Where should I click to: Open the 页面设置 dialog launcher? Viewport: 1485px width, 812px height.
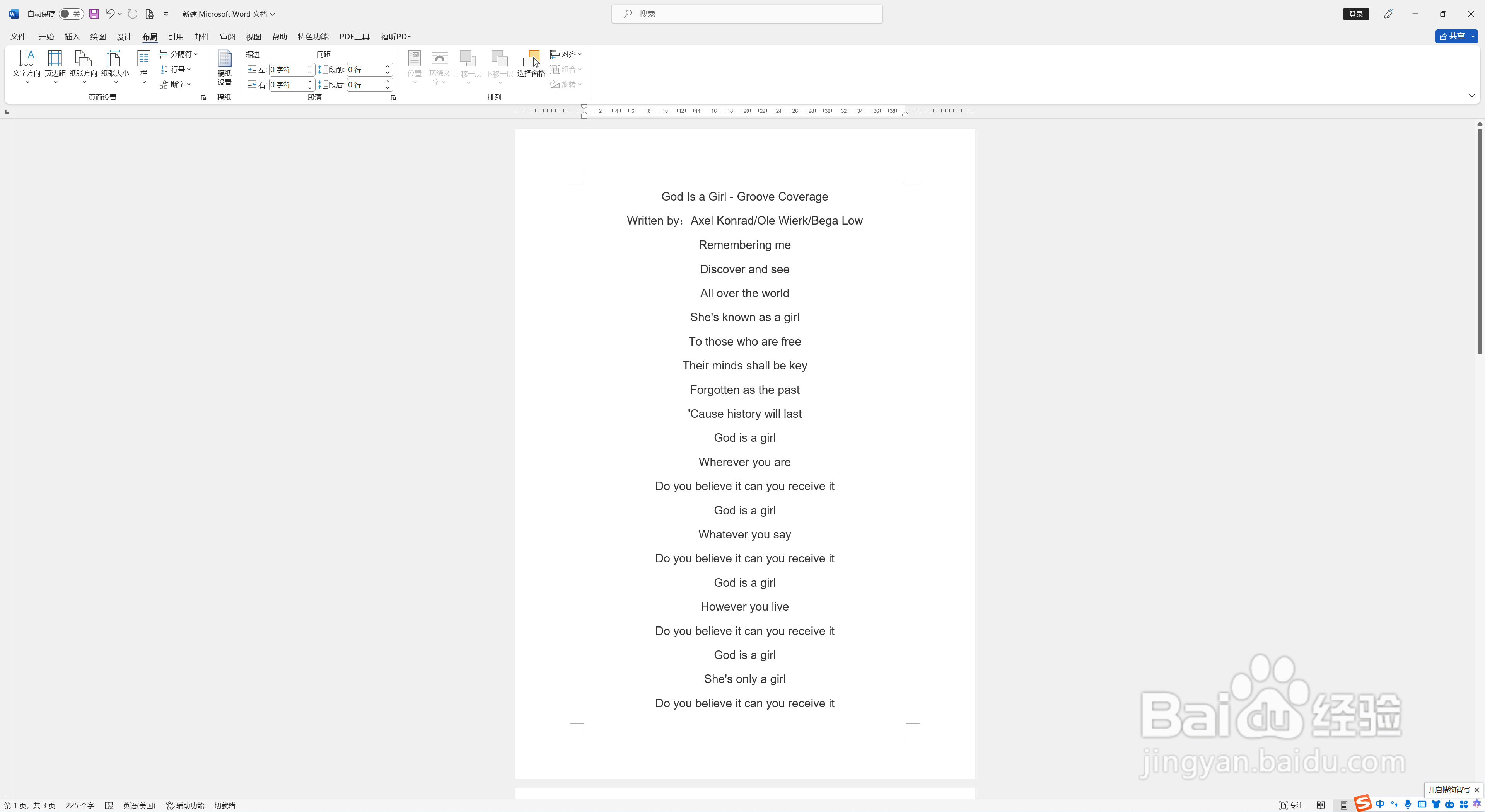[203, 98]
